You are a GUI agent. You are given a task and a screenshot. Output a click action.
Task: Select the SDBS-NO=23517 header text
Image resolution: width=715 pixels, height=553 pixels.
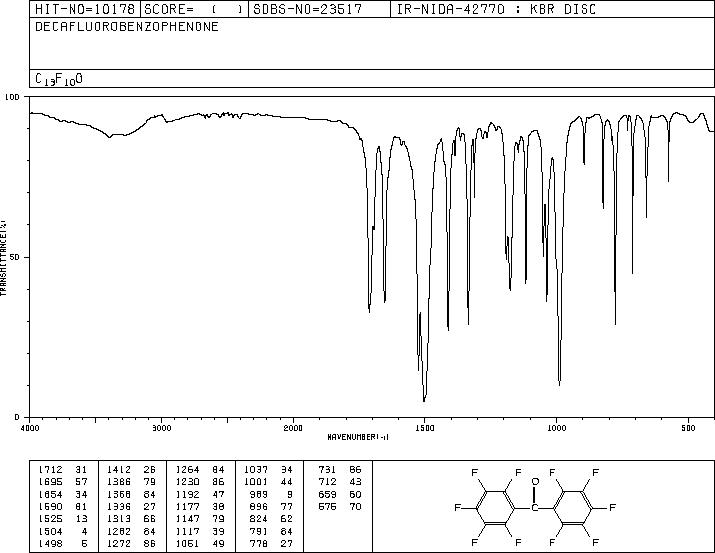[x=308, y=9]
